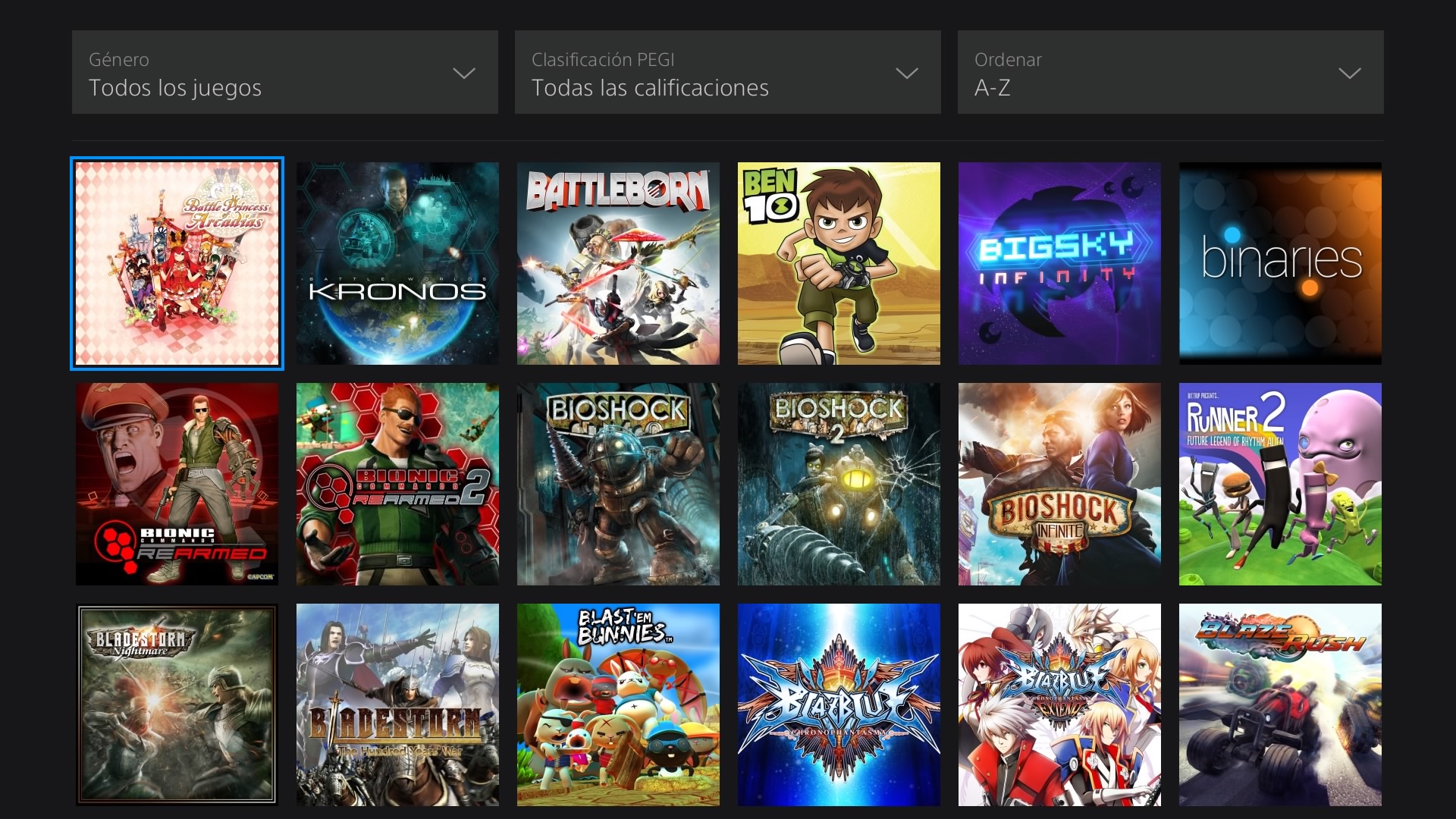Screen dimensions: 1456x819
Task: Select Bionic Commando Rearmed cover
Action: [x=177, y=484]
